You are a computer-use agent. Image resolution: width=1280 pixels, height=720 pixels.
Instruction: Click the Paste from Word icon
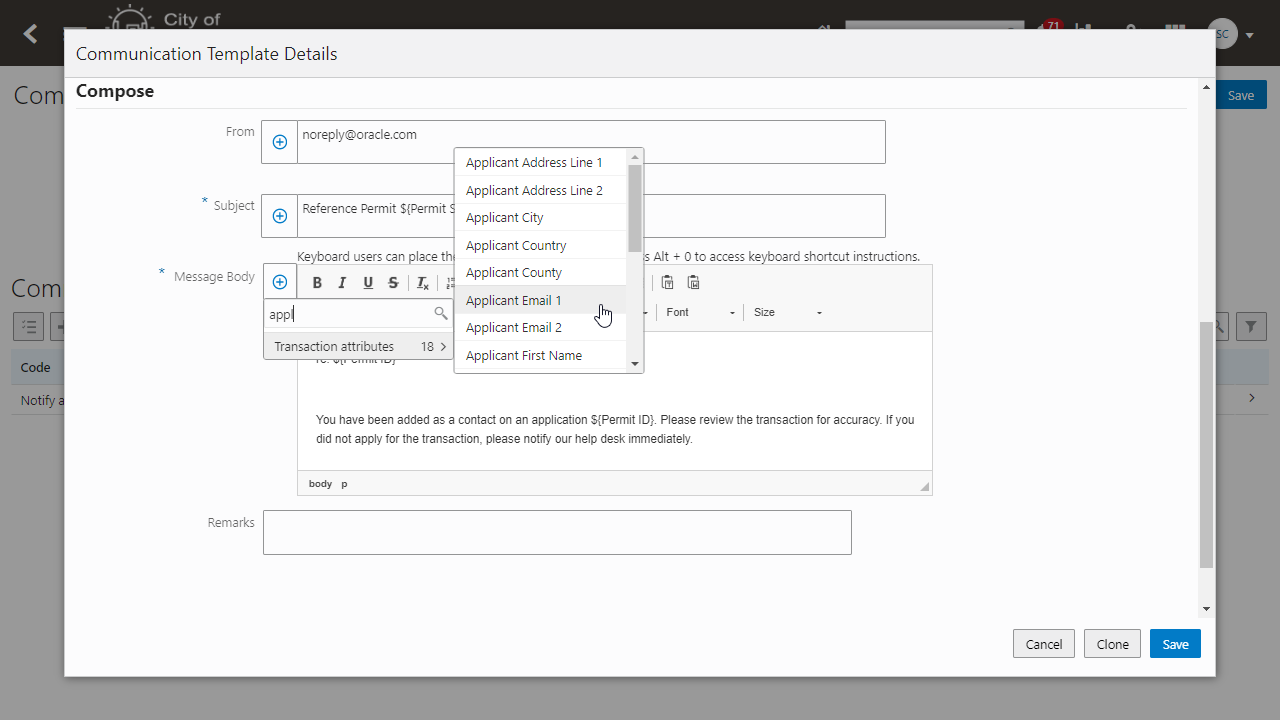point(694,283)
